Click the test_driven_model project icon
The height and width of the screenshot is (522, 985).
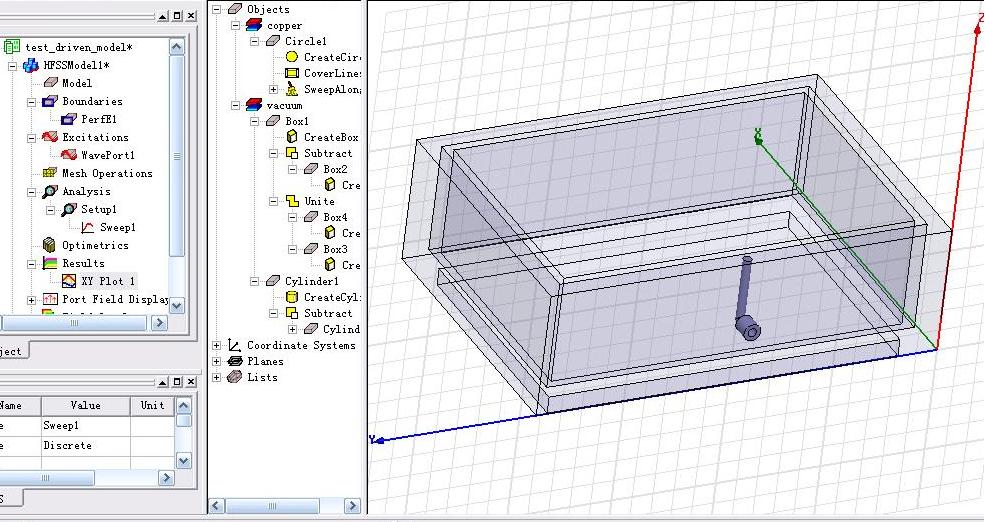[12, 47]
